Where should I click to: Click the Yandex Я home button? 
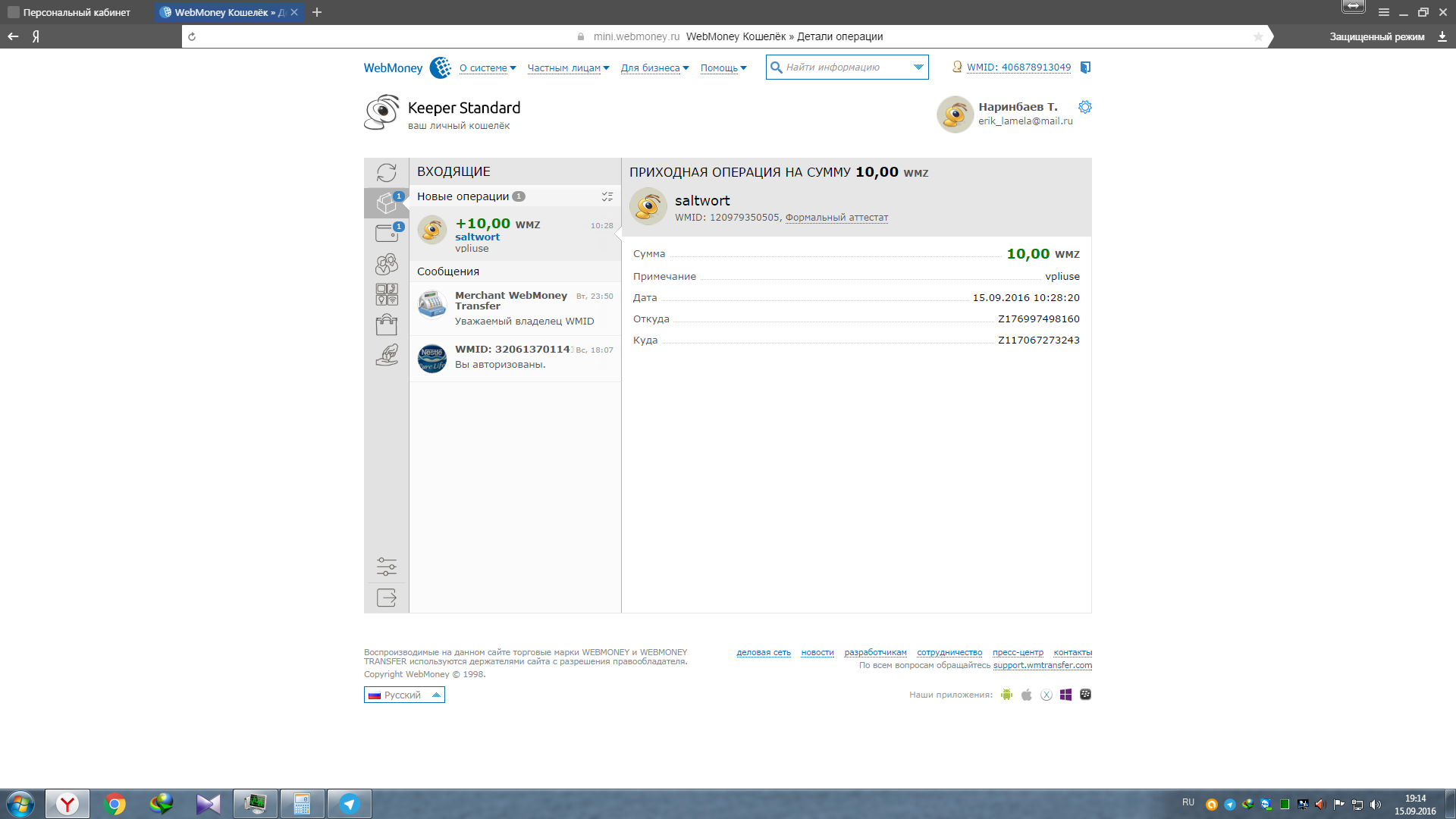point(36,36)
